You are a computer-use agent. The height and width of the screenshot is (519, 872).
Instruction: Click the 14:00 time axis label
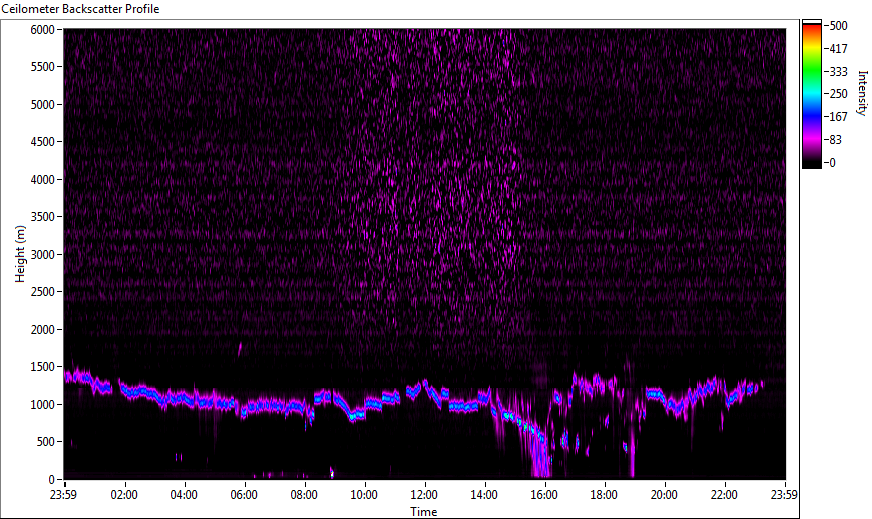coord(484,495)
